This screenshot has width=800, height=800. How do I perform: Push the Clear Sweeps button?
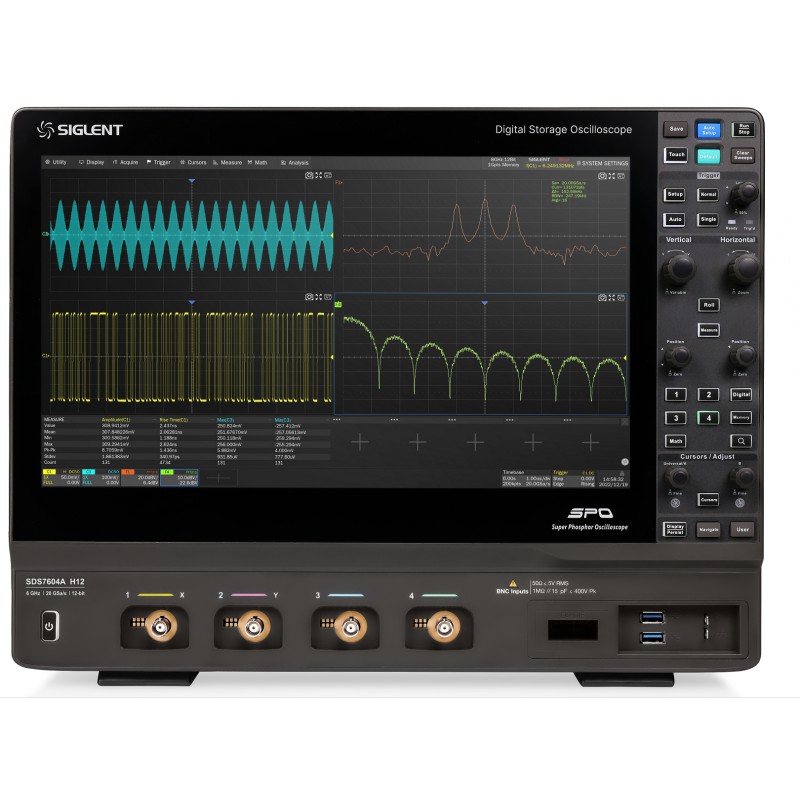(x=742, y=155)
